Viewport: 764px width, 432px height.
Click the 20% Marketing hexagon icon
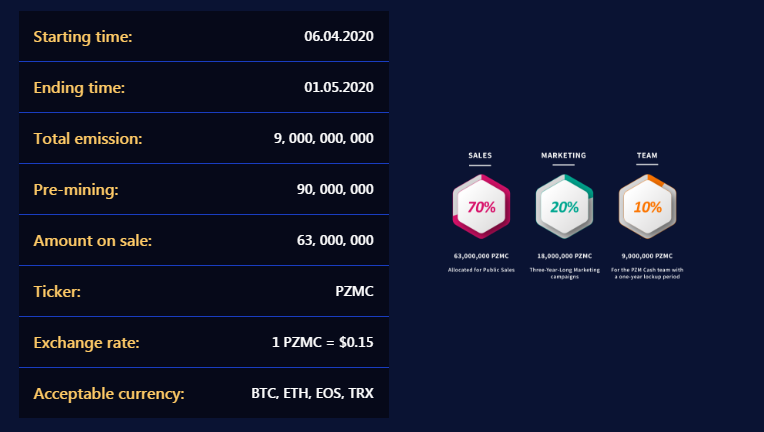point(564,207)
